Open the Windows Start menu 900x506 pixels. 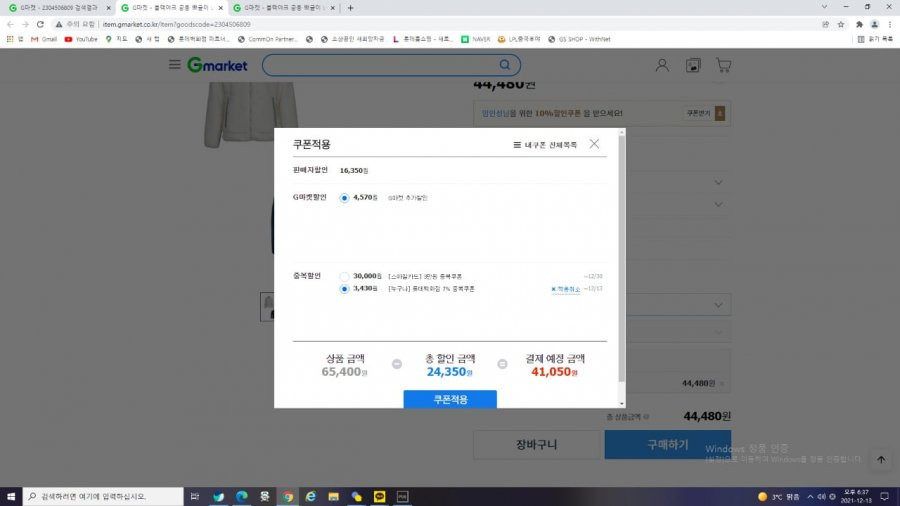click(11, 496)
